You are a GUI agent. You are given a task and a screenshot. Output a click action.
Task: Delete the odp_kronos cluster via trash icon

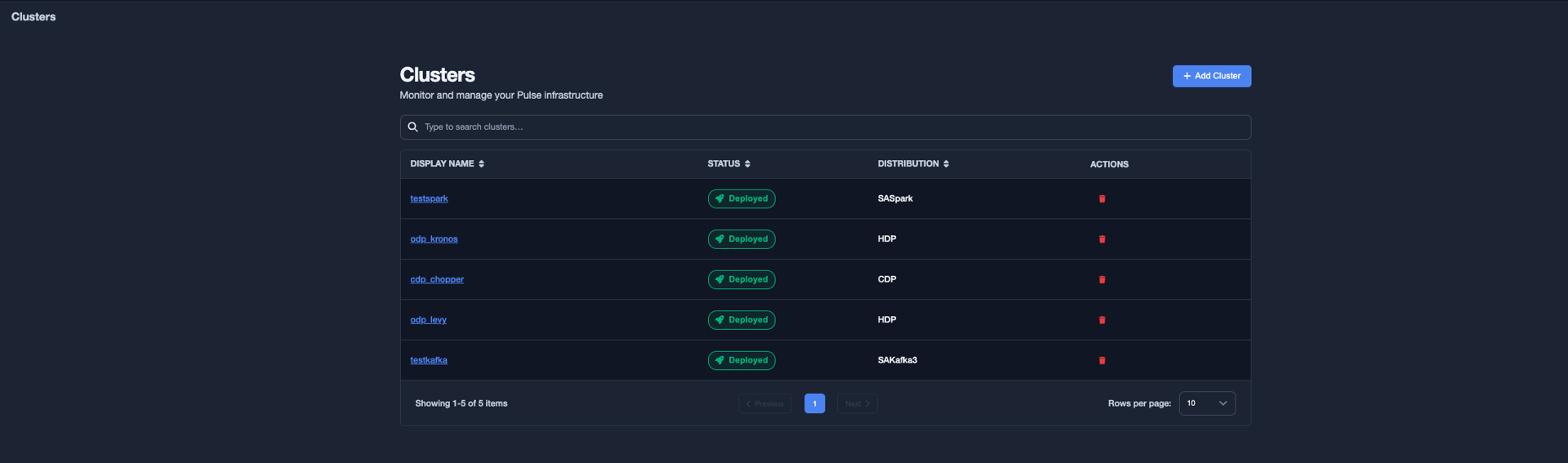(1102, 239)
